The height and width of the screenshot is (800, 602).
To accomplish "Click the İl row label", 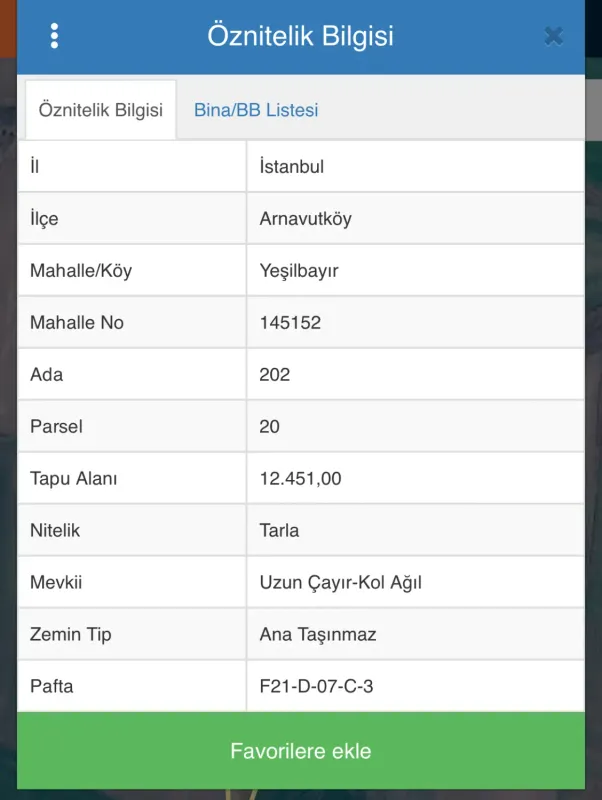I will (35, 166).
